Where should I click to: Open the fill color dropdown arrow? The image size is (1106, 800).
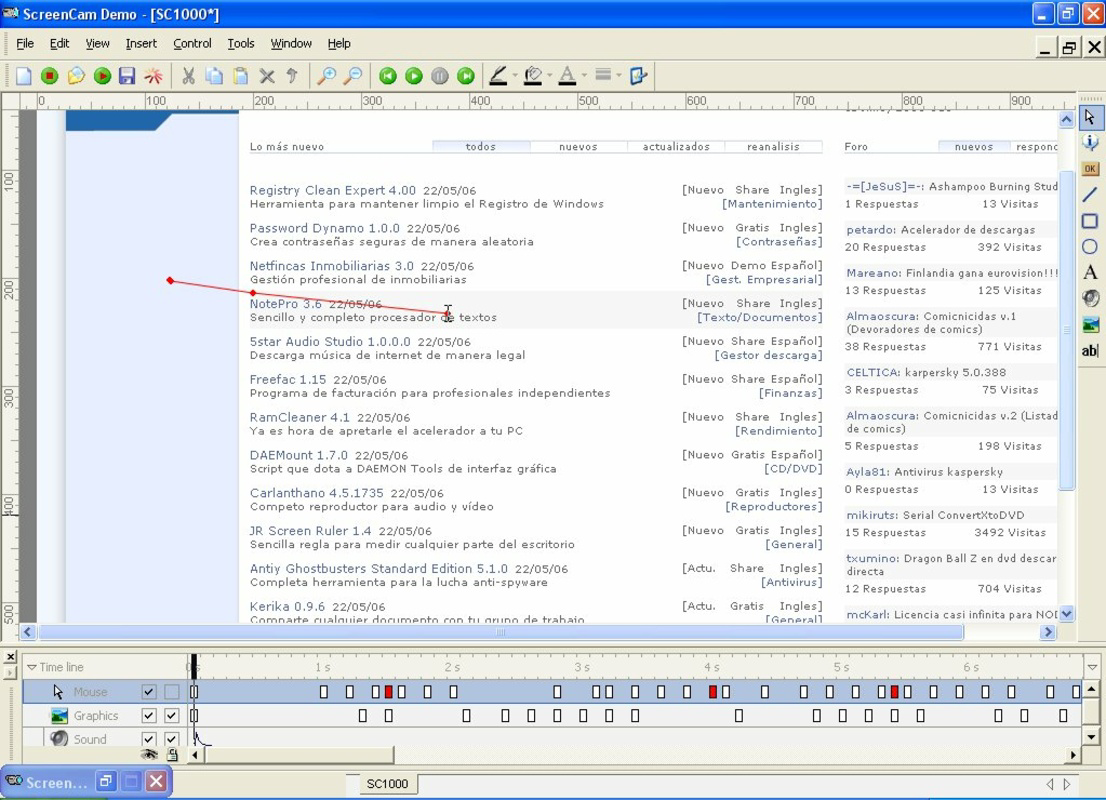tap(549, 75)
